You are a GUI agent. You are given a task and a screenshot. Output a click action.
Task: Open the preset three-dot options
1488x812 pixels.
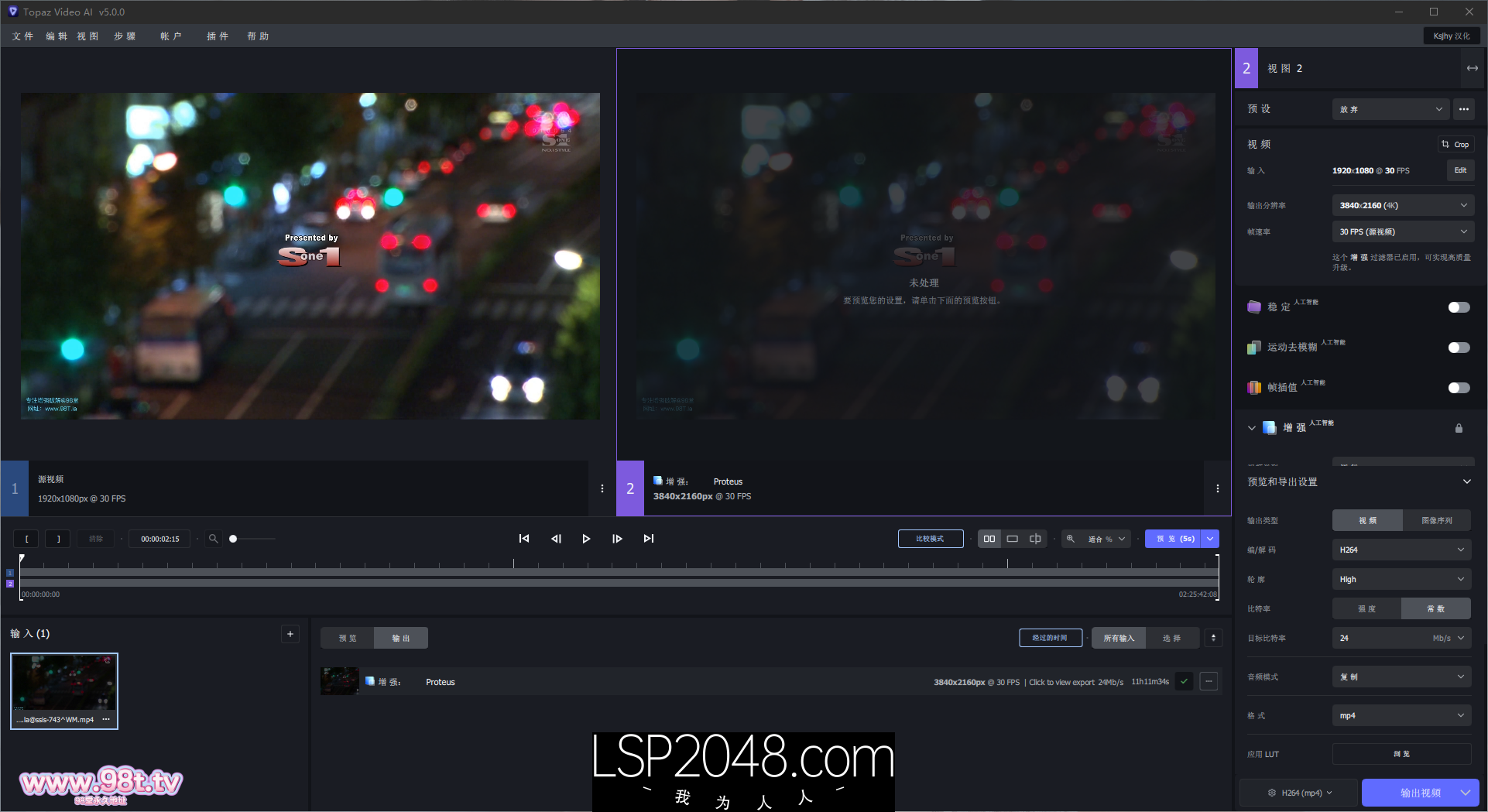click(x=1463, y=109)
